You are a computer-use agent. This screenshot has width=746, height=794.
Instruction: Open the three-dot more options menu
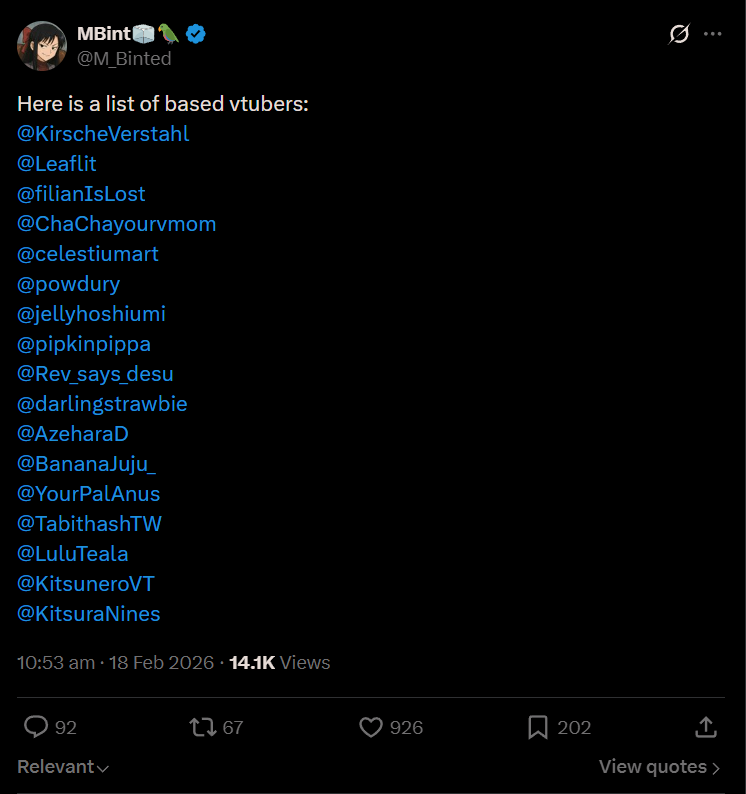coord(712,34)
